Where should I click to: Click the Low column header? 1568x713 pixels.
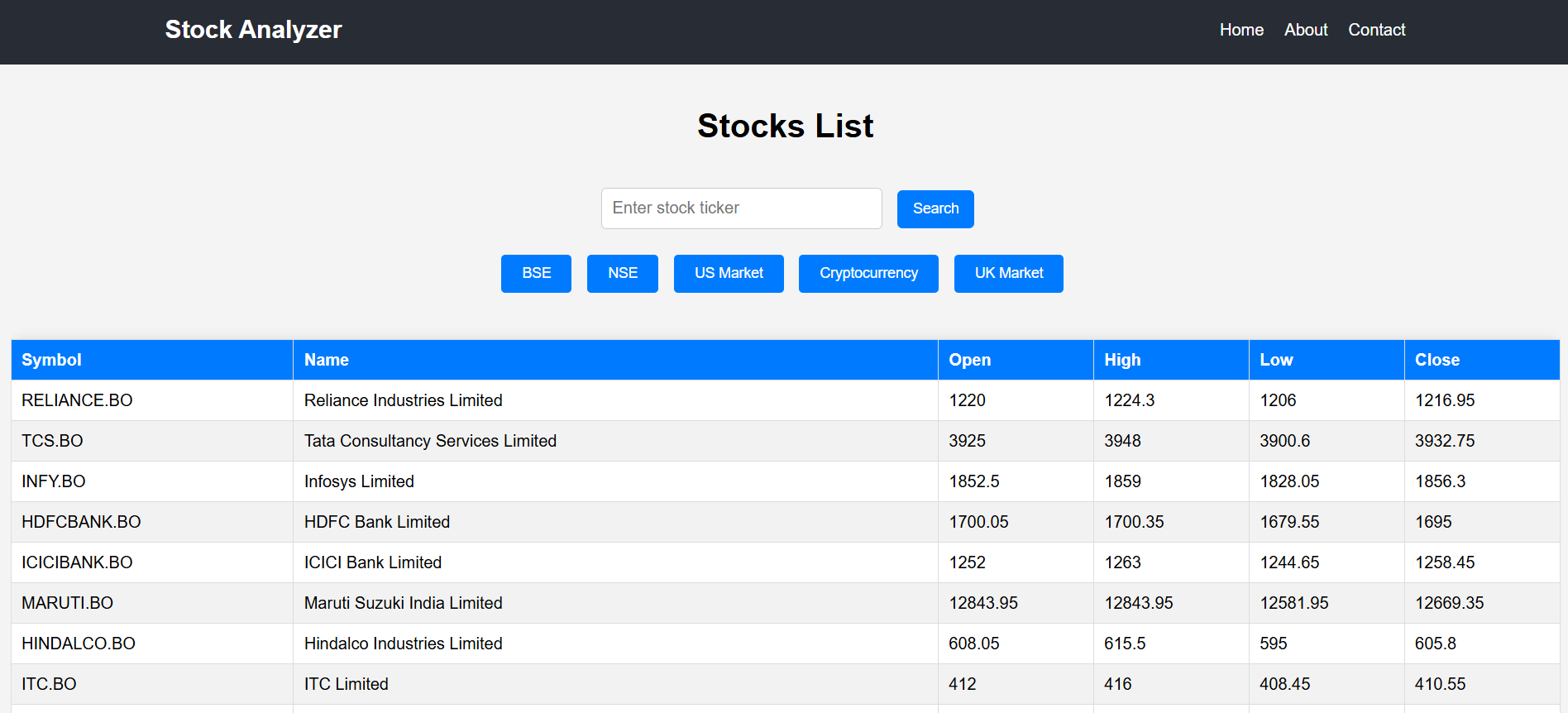click(x=1327, y=360)
